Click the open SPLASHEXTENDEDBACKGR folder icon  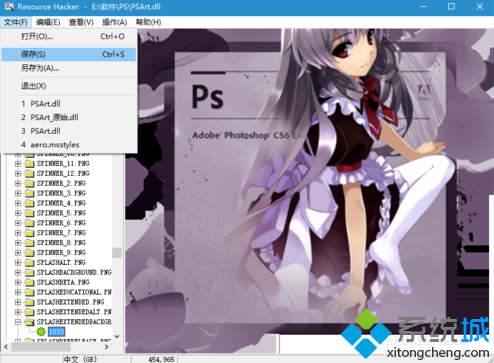point(30,322)
